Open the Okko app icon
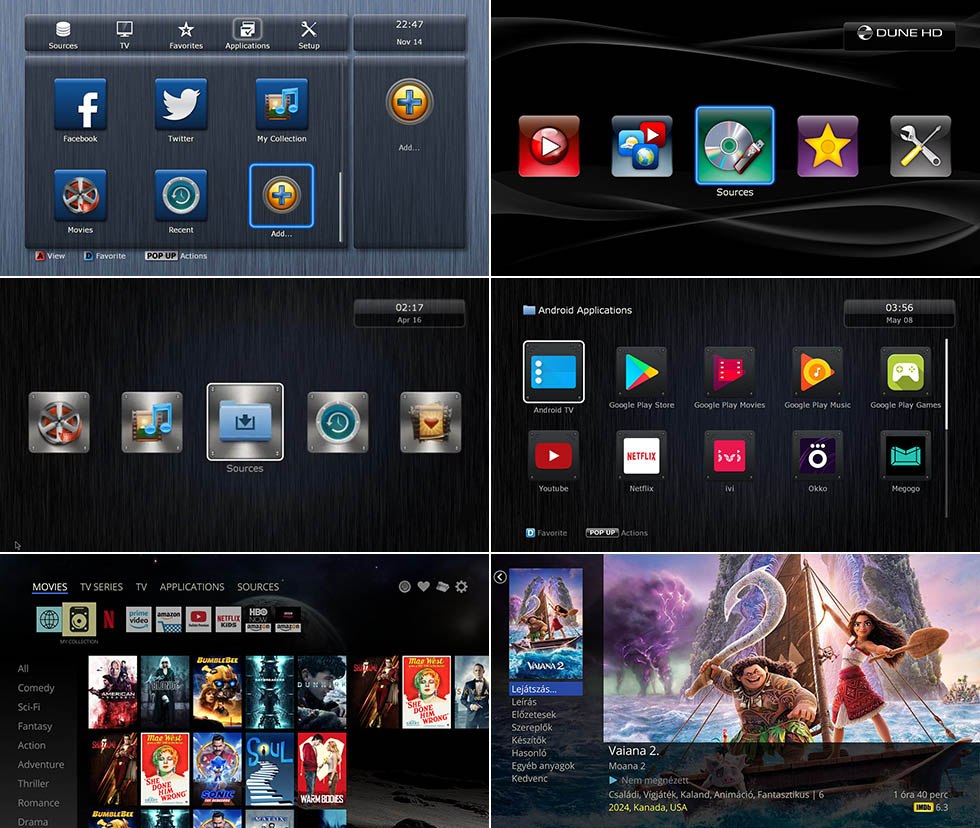 point(817,456)
